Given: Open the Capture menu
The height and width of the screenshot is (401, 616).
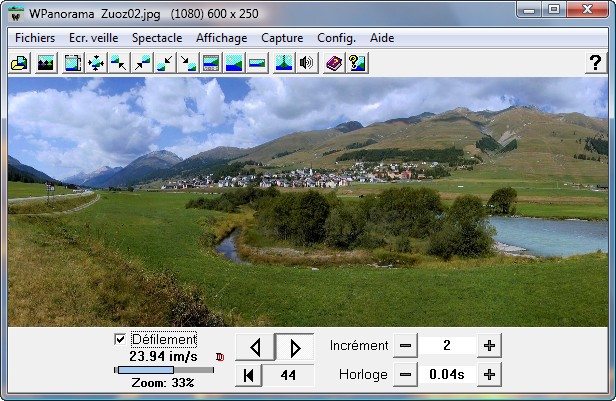Looking at the screenshot, I should (282, 38).
